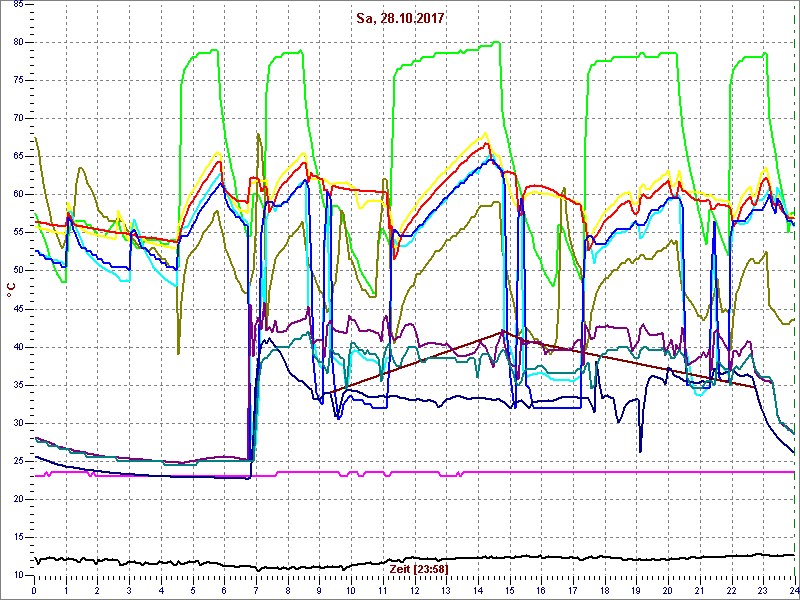Click hour 22 on the time axis
The width and height of the screenshot is (800, 600).
coord(732,590)
